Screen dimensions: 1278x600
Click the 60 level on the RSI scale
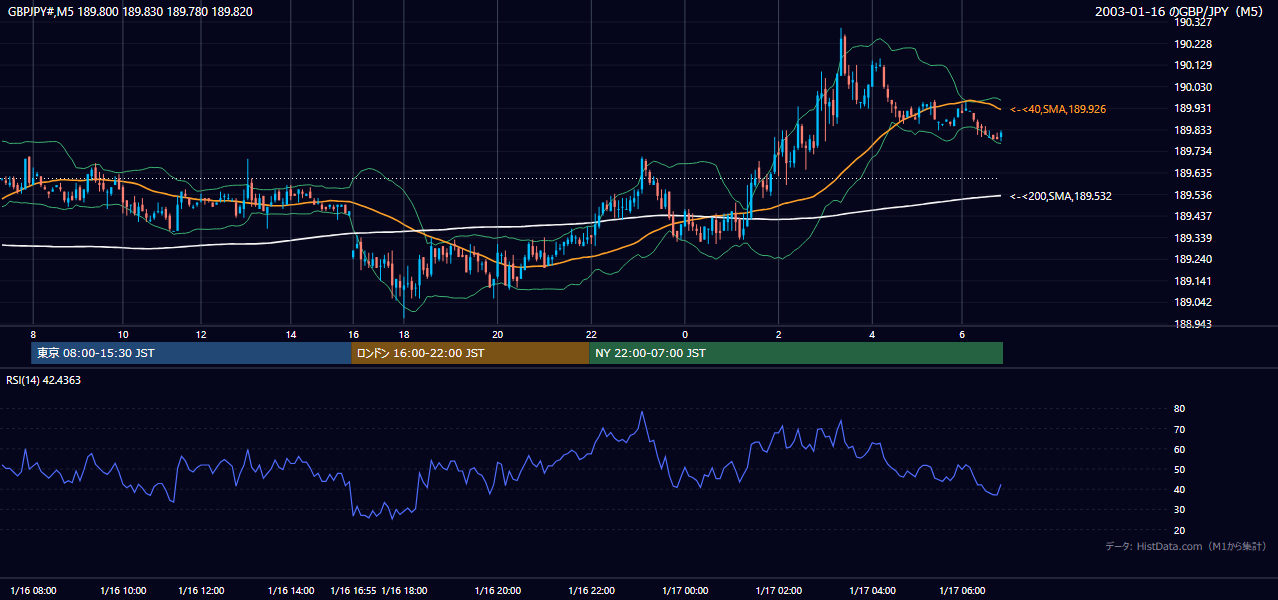coord(1179,449)
